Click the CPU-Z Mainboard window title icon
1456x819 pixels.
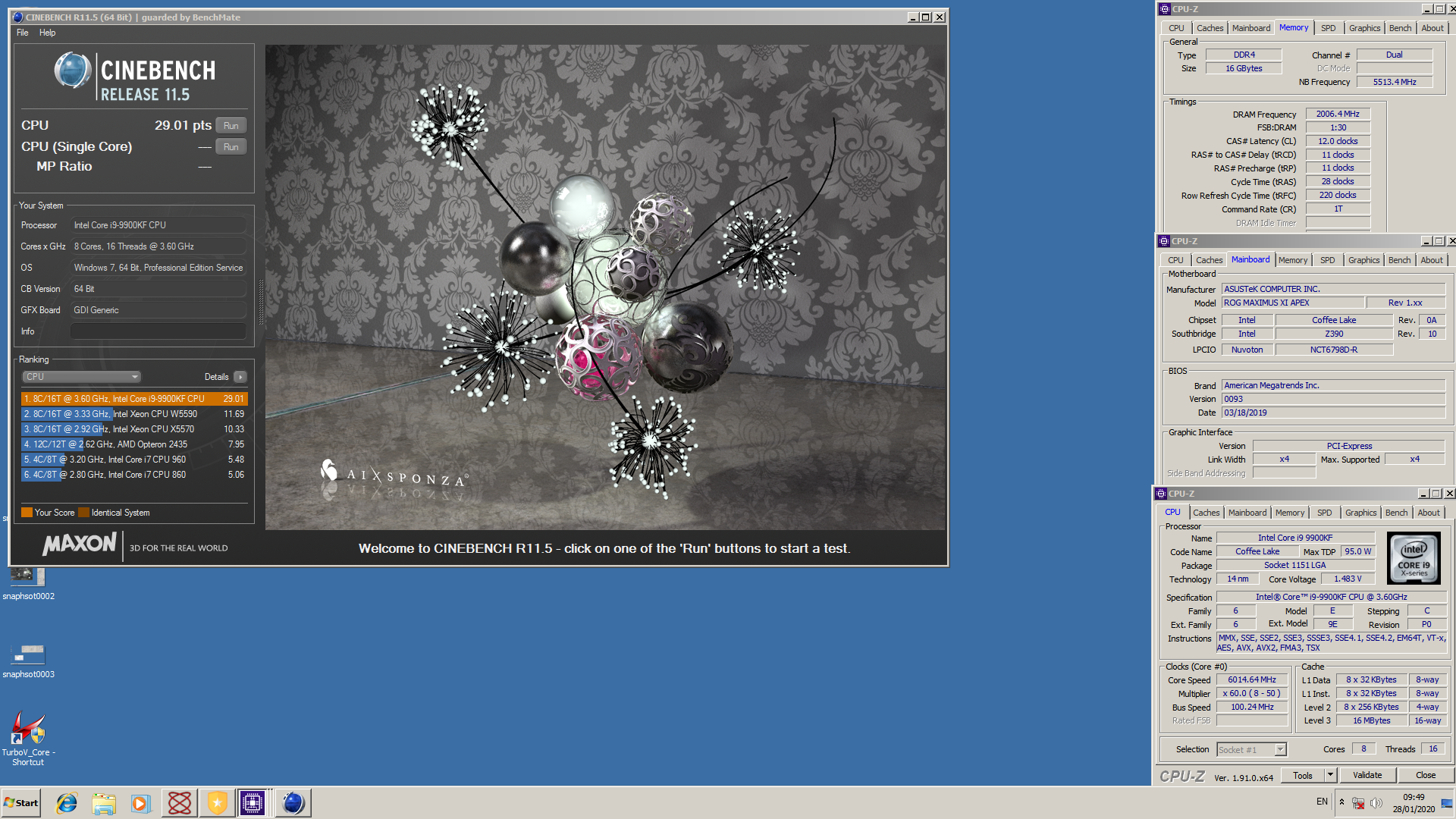[x=1164, y=241]
